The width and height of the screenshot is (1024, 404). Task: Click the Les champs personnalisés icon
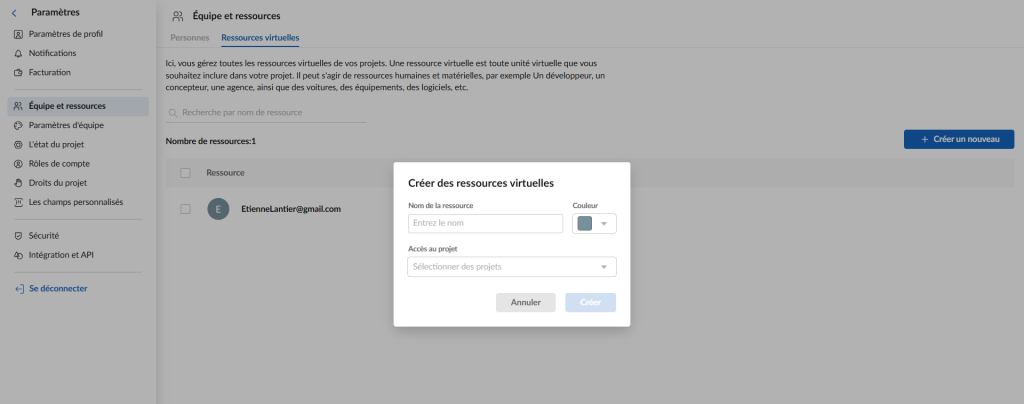(18, 202)
